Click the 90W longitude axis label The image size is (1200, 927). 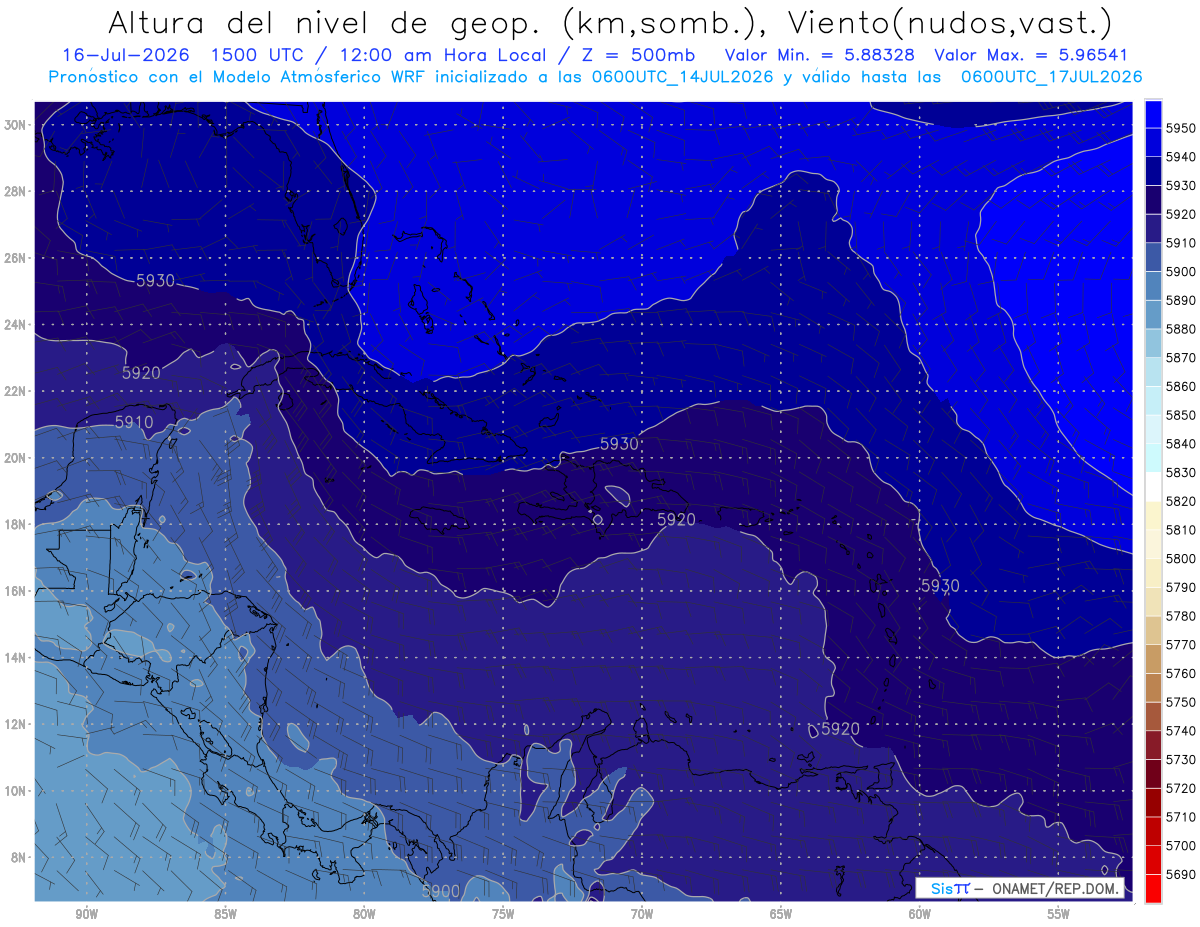86,914
